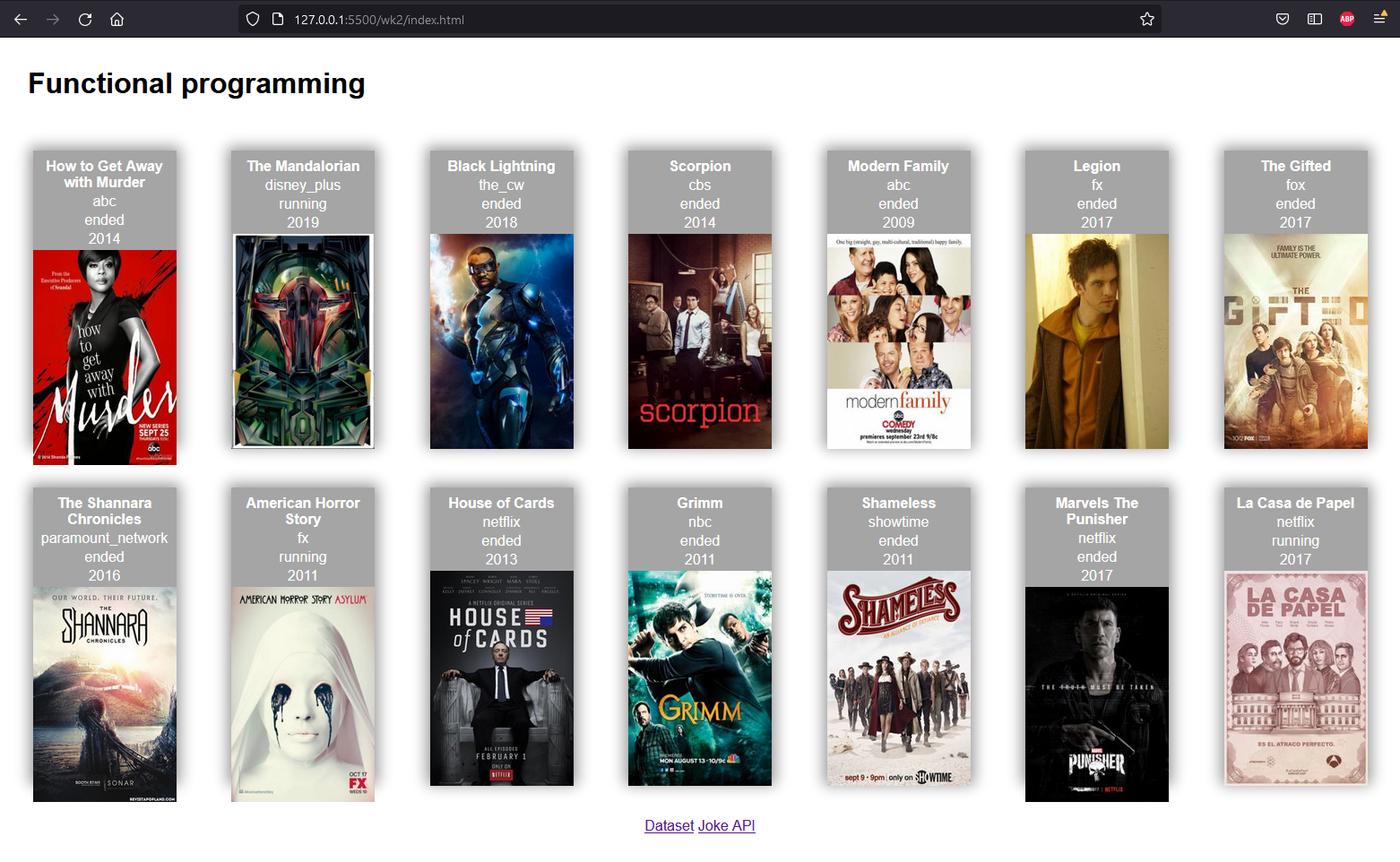Click the showtime network label
The image size is (1400, 862).
899,522
